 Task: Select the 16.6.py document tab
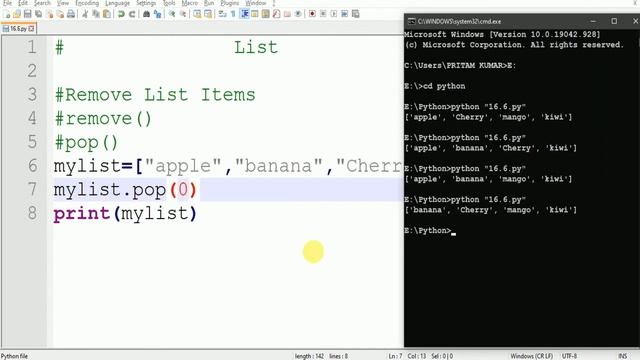pos(18,29)
